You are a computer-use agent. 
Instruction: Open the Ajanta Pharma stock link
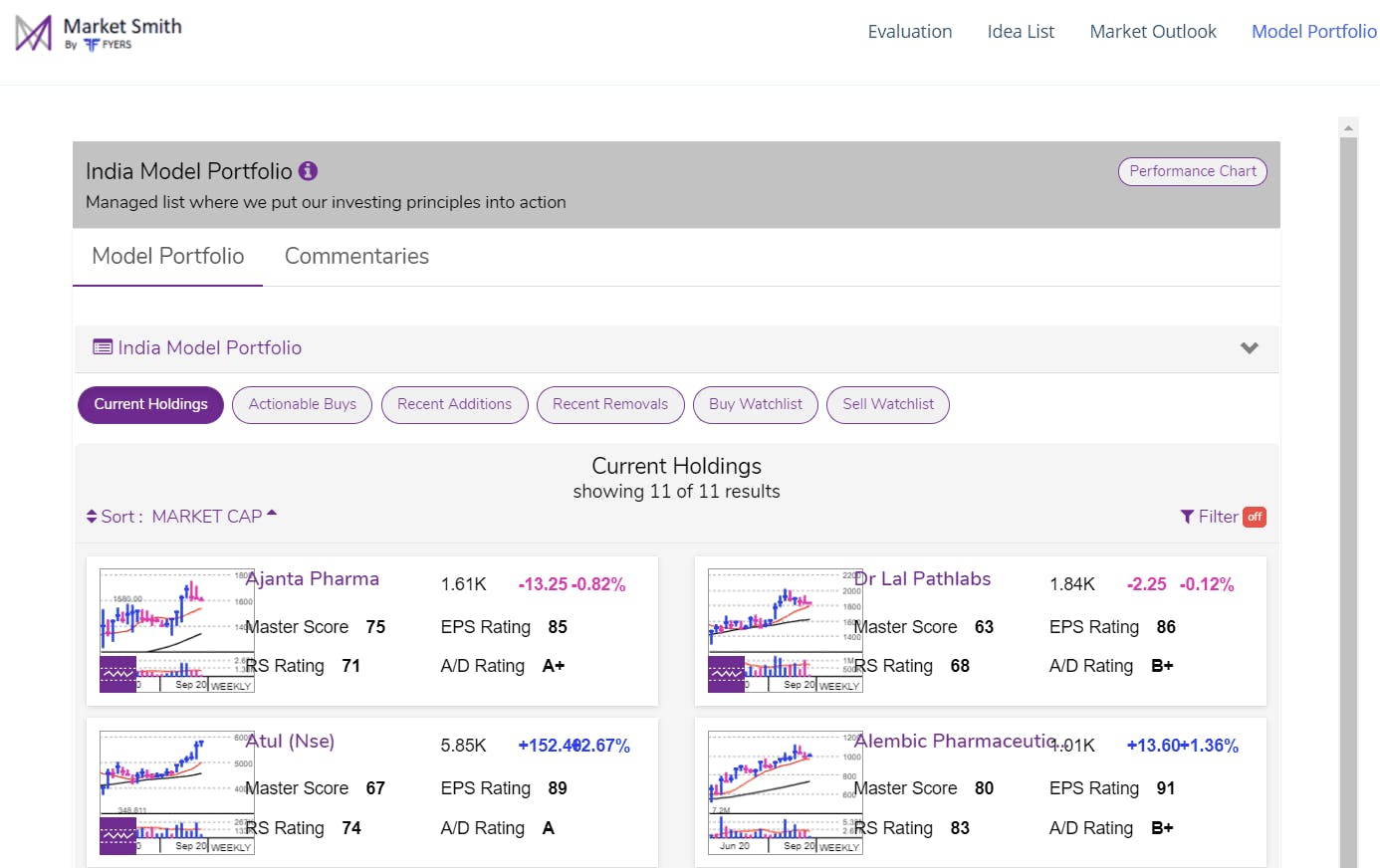point(313,579)
